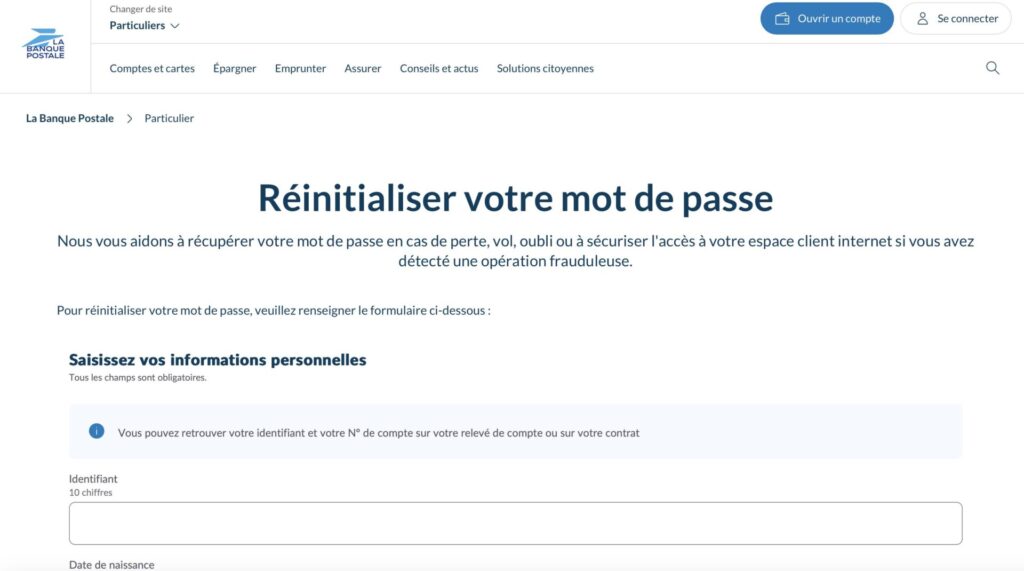This screenshot has width=1024, height=571.
Task: Open search with the magnifier icon
Action: coord(992,68)
